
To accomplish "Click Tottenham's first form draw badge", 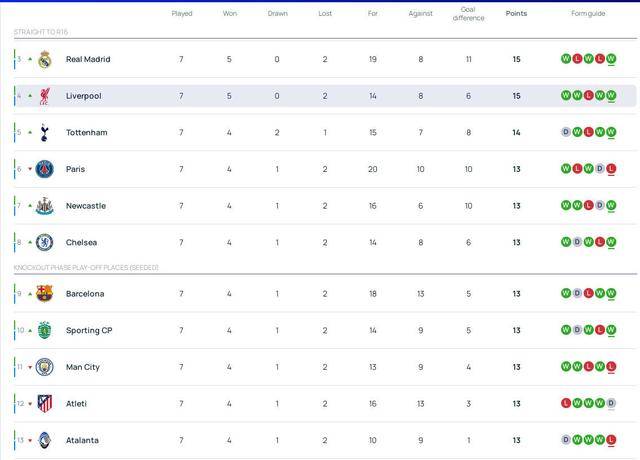I will pyautogui.click(x=566, y=132).
